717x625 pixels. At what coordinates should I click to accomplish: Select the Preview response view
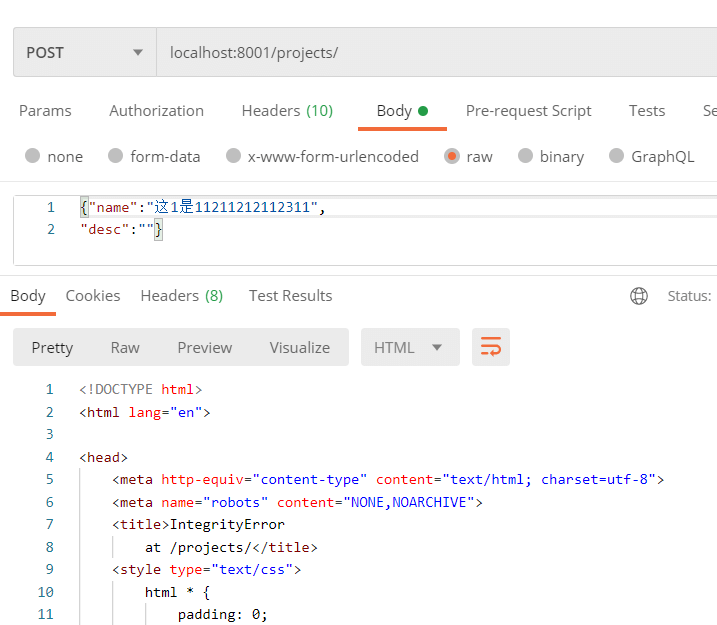click(204, 347)
